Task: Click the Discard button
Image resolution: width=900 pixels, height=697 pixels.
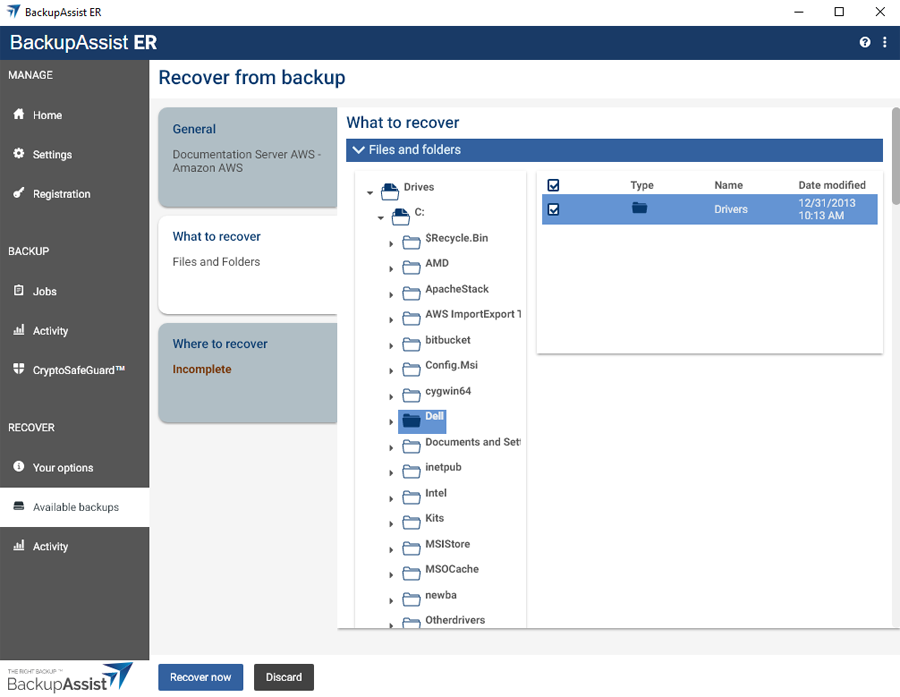Action: (284, 677)
